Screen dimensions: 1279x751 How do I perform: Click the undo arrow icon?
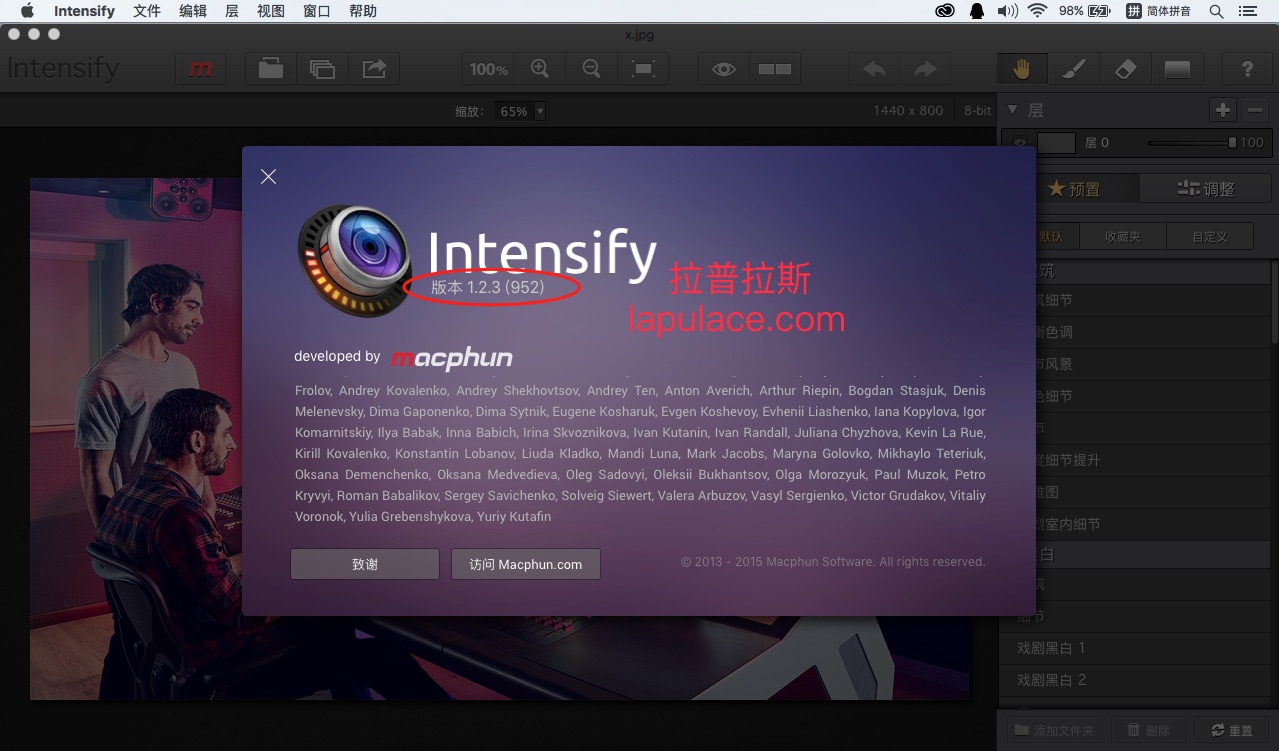[x=874, y=69]
